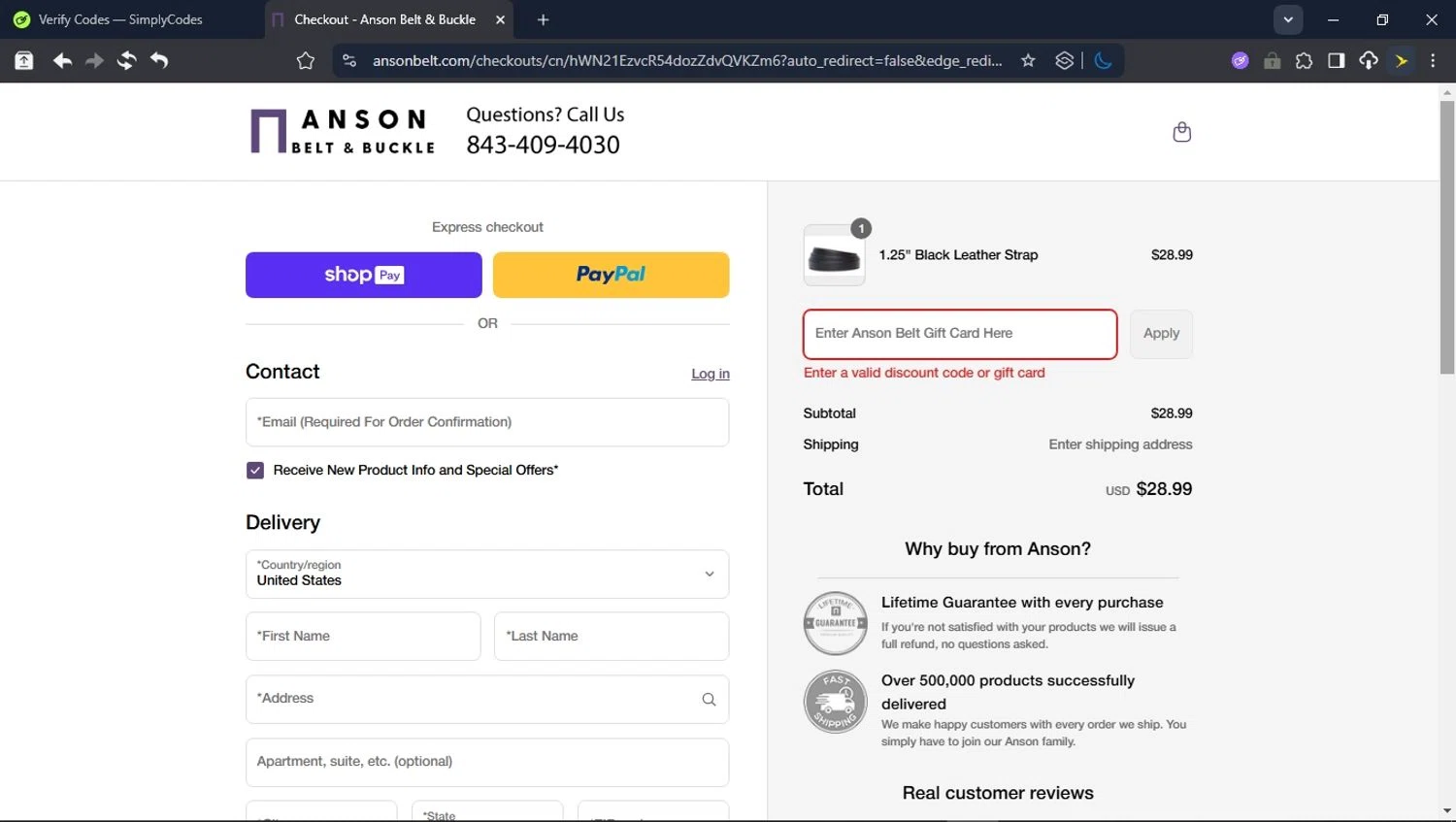Toggle night mode moon icon
Image resolution: width=1456 pixels, height=822 pixels.
point(1104,61)
